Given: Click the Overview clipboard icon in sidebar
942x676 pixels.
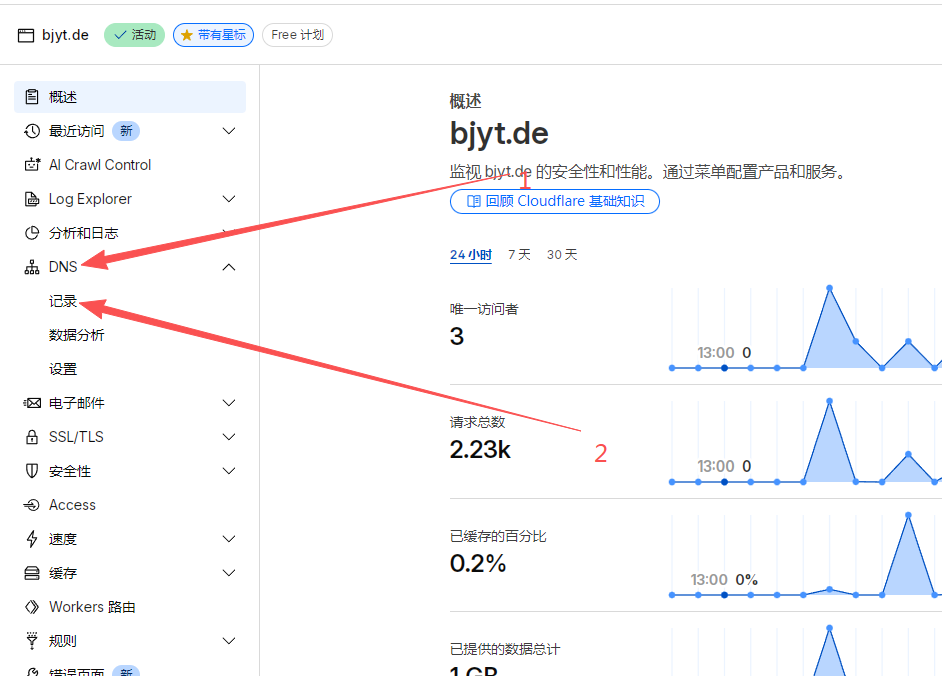Looking at the screenshot, I should pos(32,97).
